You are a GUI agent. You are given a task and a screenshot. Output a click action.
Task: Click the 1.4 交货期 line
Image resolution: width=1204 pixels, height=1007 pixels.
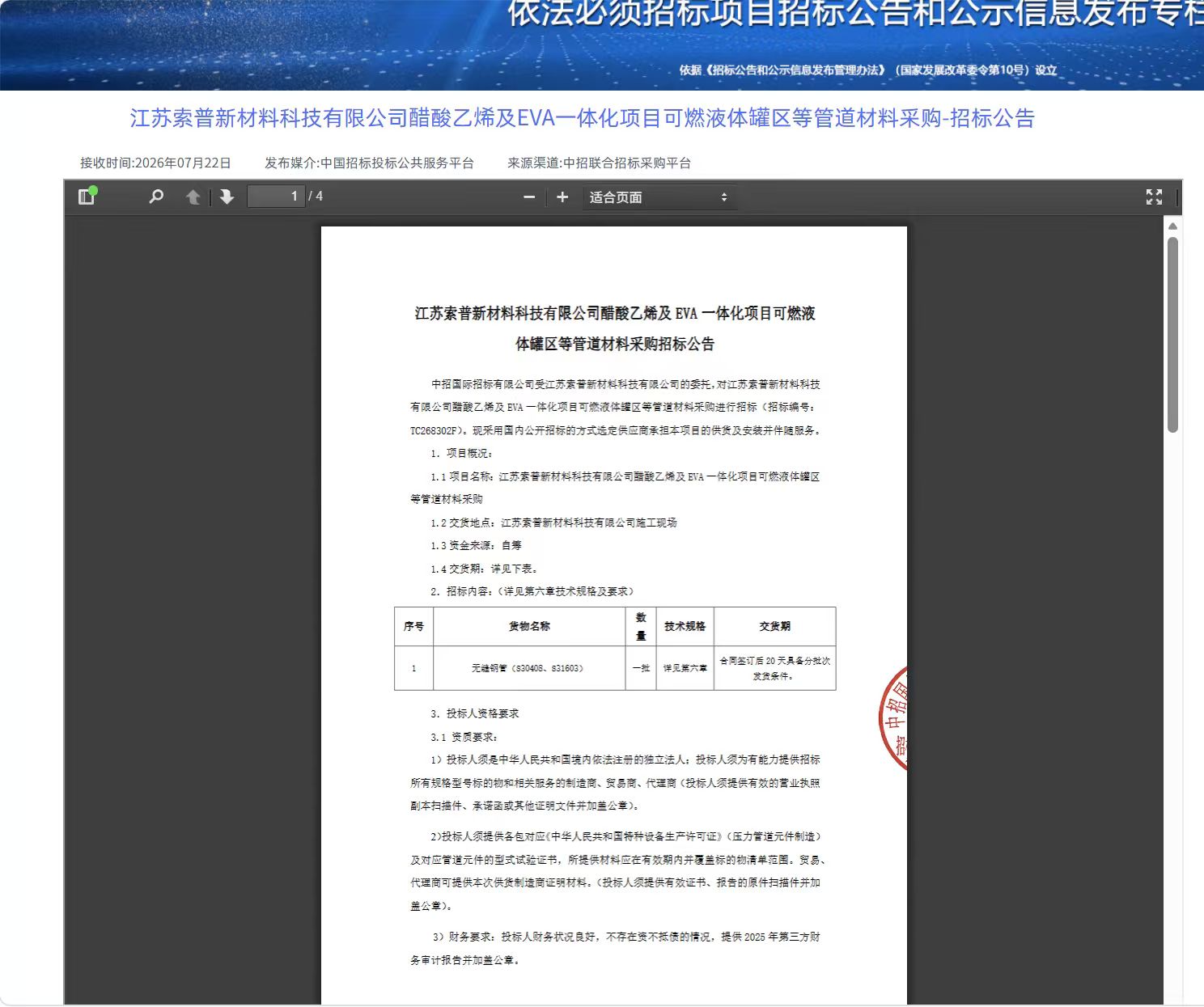[x=484, y=569]
